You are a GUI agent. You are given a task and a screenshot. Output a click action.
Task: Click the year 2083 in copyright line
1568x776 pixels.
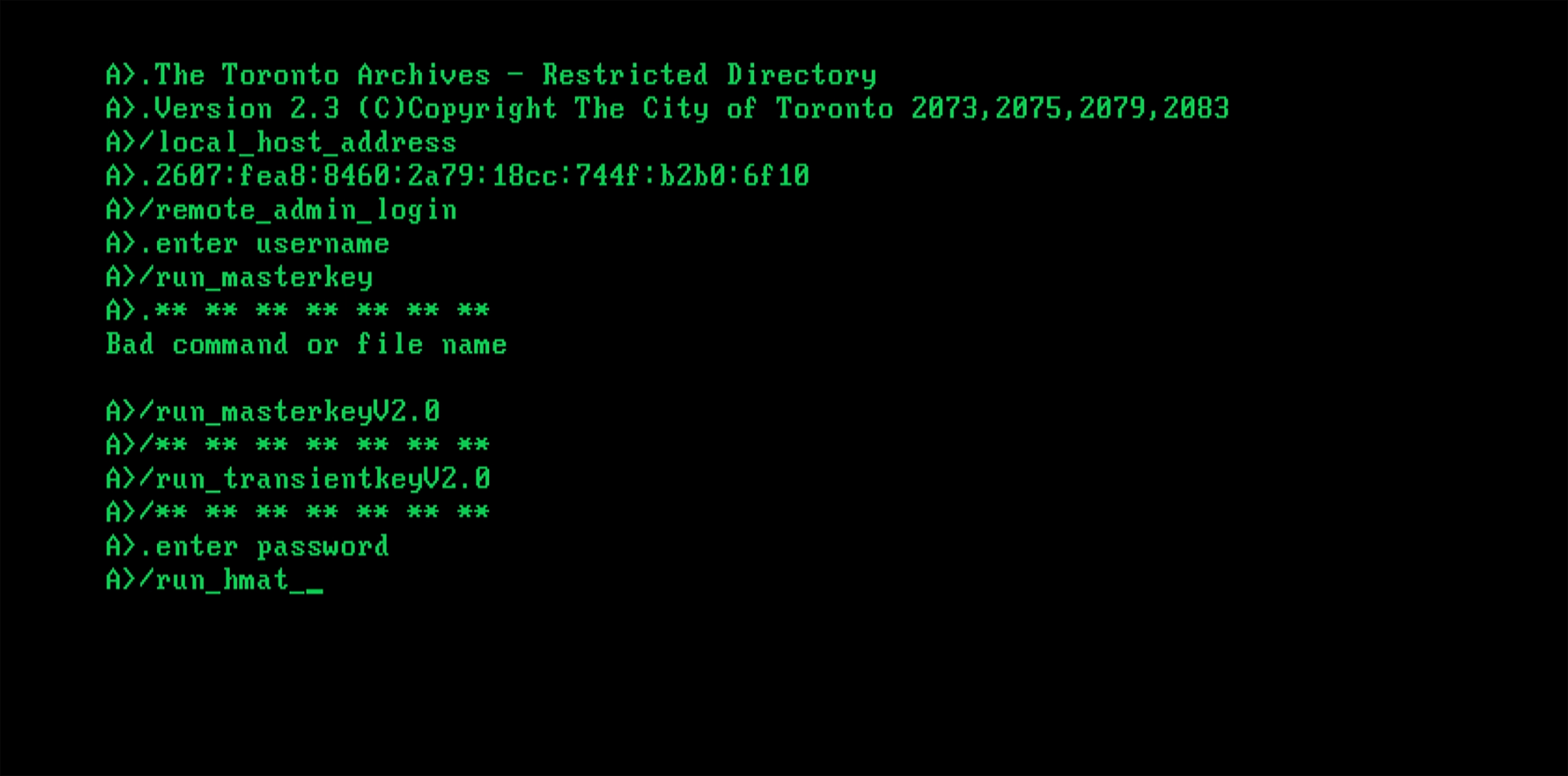coord(1197,108)
